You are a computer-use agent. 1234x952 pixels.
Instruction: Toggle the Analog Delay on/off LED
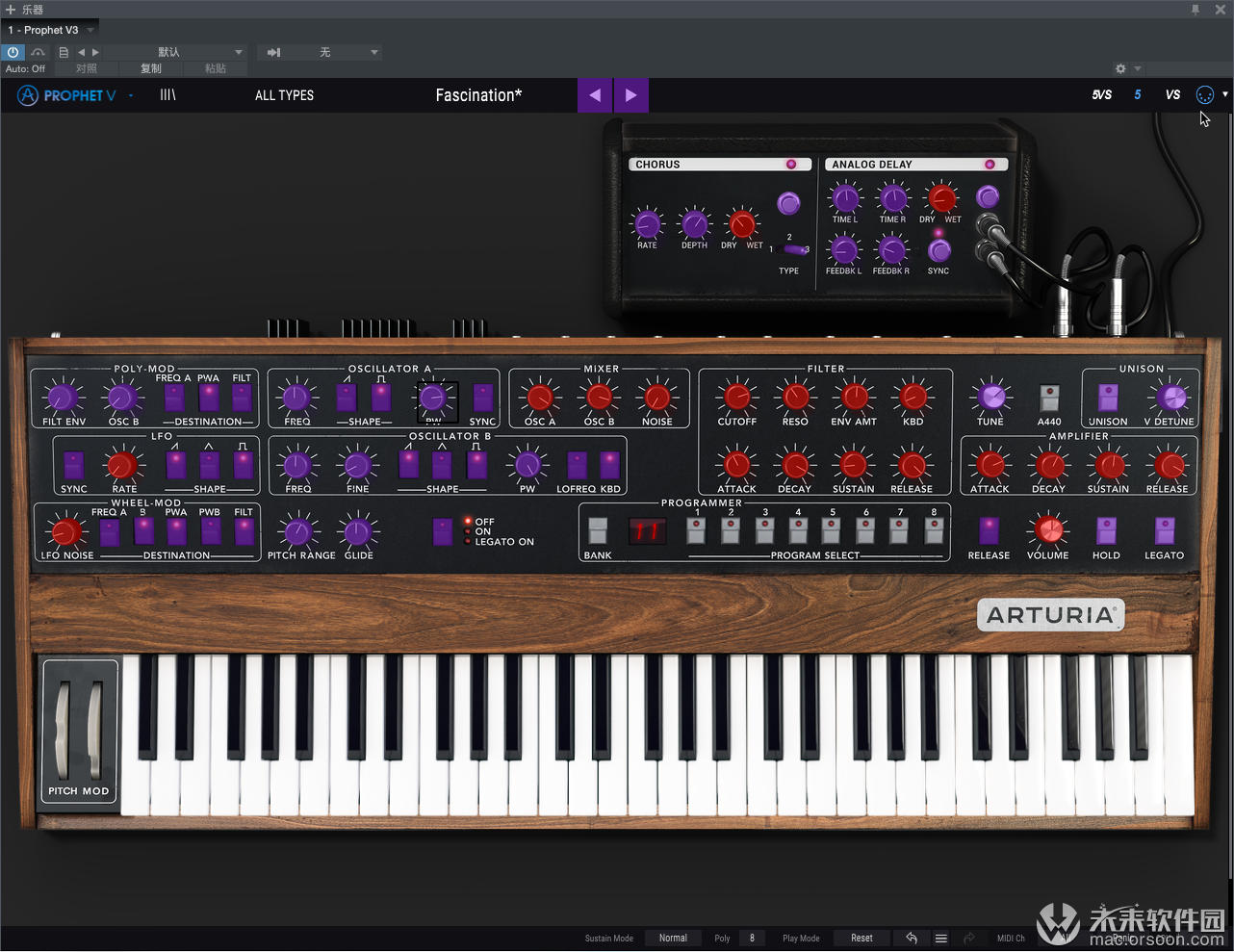[x=990, y=165]
